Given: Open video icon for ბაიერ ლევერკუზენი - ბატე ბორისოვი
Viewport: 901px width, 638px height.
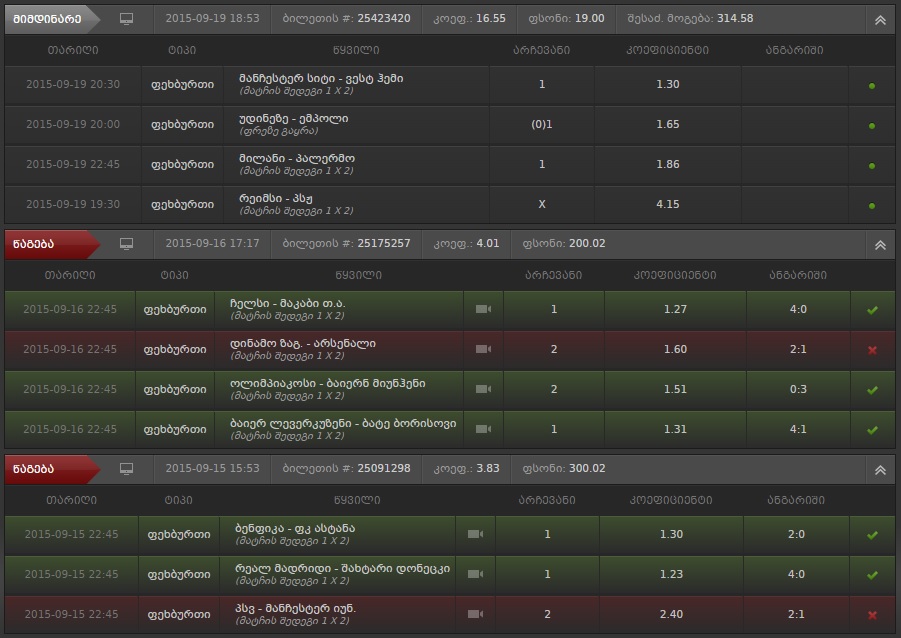Looking at the screenshot, I should 483,429.
